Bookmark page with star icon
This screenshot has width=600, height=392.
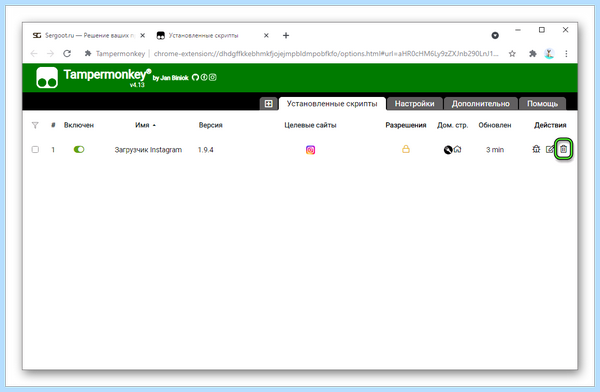pos(512,54)
